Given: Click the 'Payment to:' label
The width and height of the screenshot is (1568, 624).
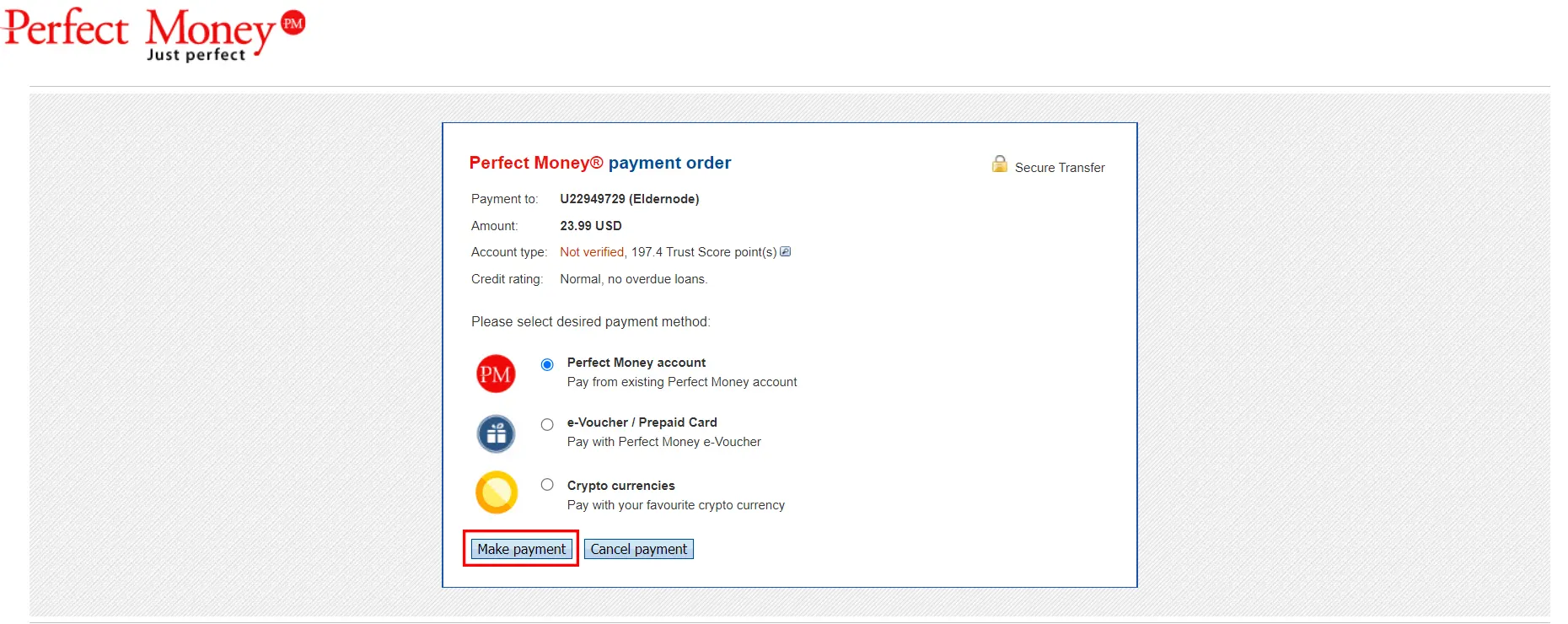Looking at the screenshot, I should click(504, 199).
